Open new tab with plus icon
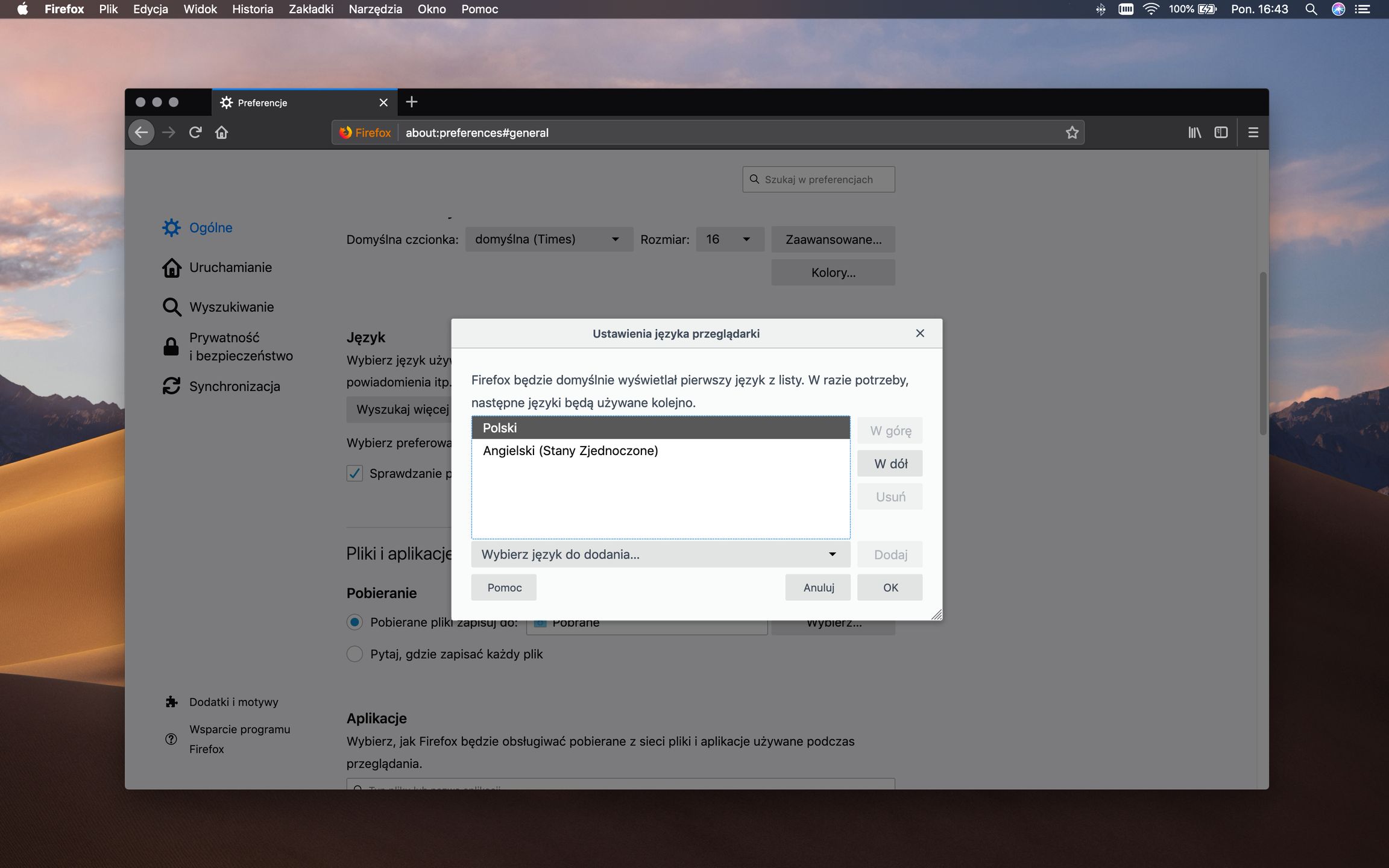Image resolution: width=1389 pixels, height=868 pixels. click(x=412, y=102)
